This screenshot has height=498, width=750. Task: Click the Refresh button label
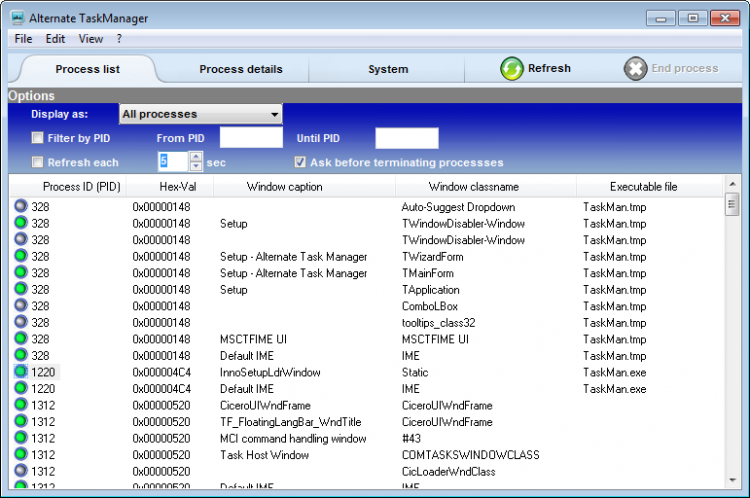(549, 68)
